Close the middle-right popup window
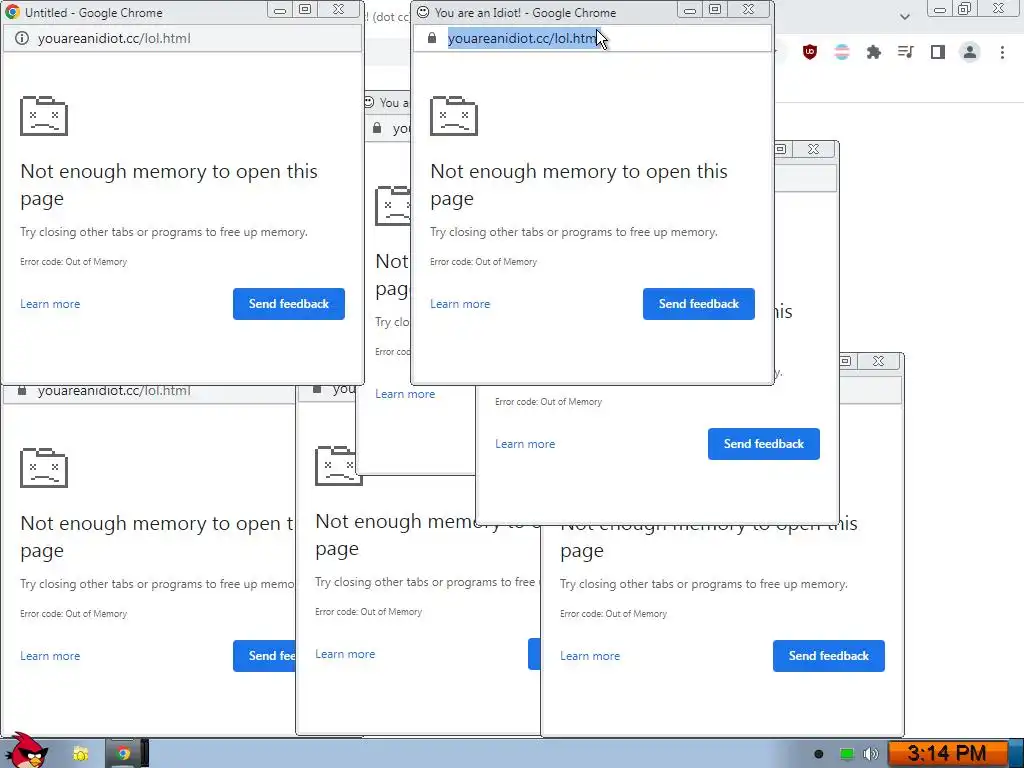The height and width of the screenshot is (768, 1024). coord(813,149)
